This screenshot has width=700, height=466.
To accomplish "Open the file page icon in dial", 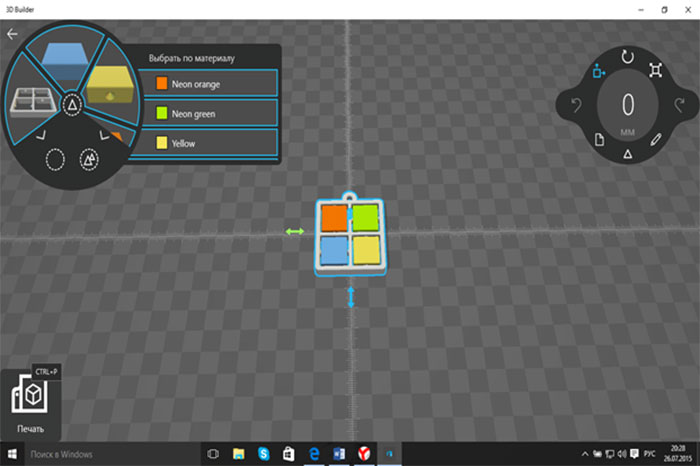I will point(600,140).
